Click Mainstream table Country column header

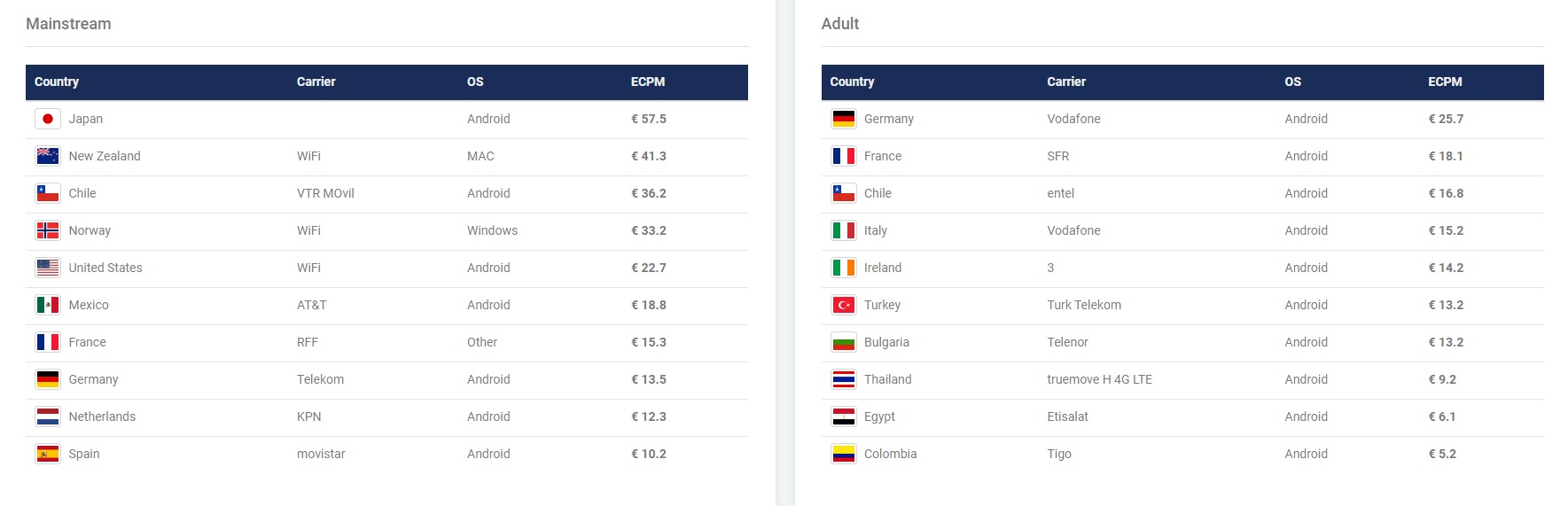[x=57, y=82]
